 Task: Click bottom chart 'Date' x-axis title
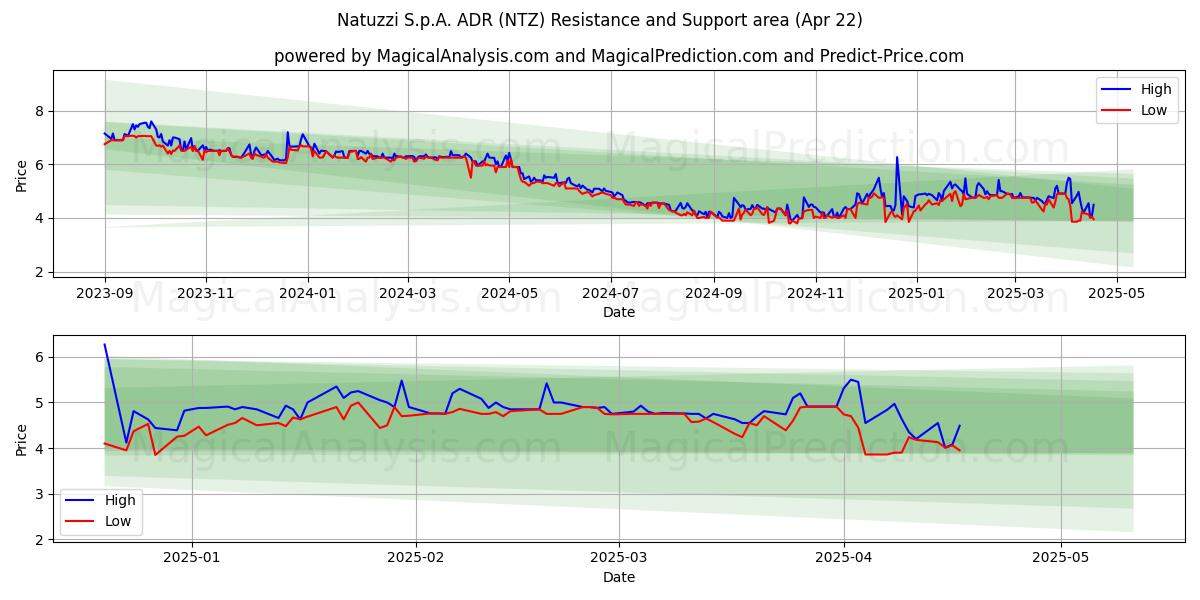click(619, 577)
